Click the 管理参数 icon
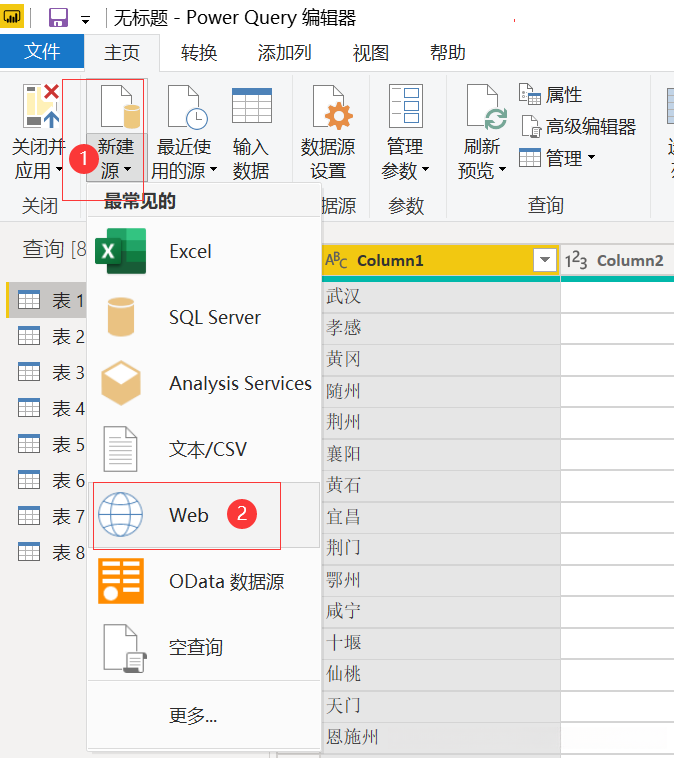Screen dimensions: 674x758 406,106
